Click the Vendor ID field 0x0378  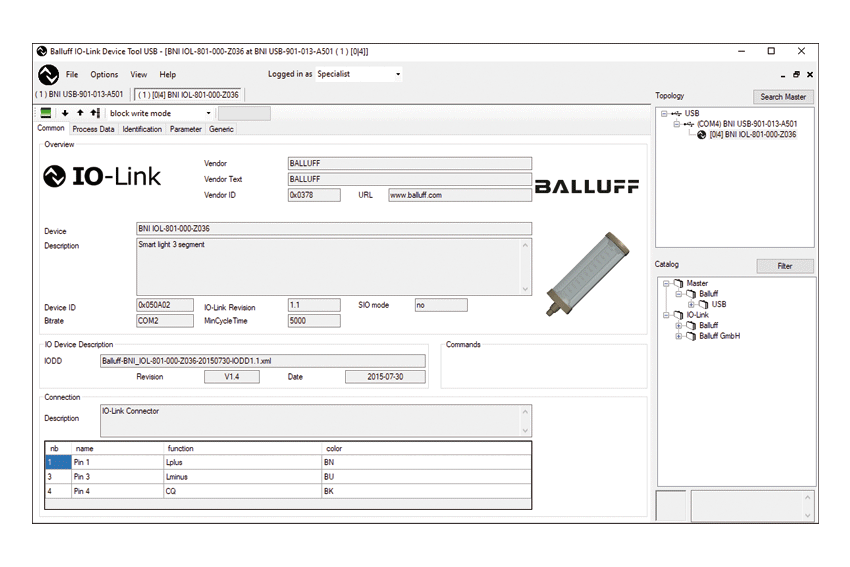[x=314, y=195]
